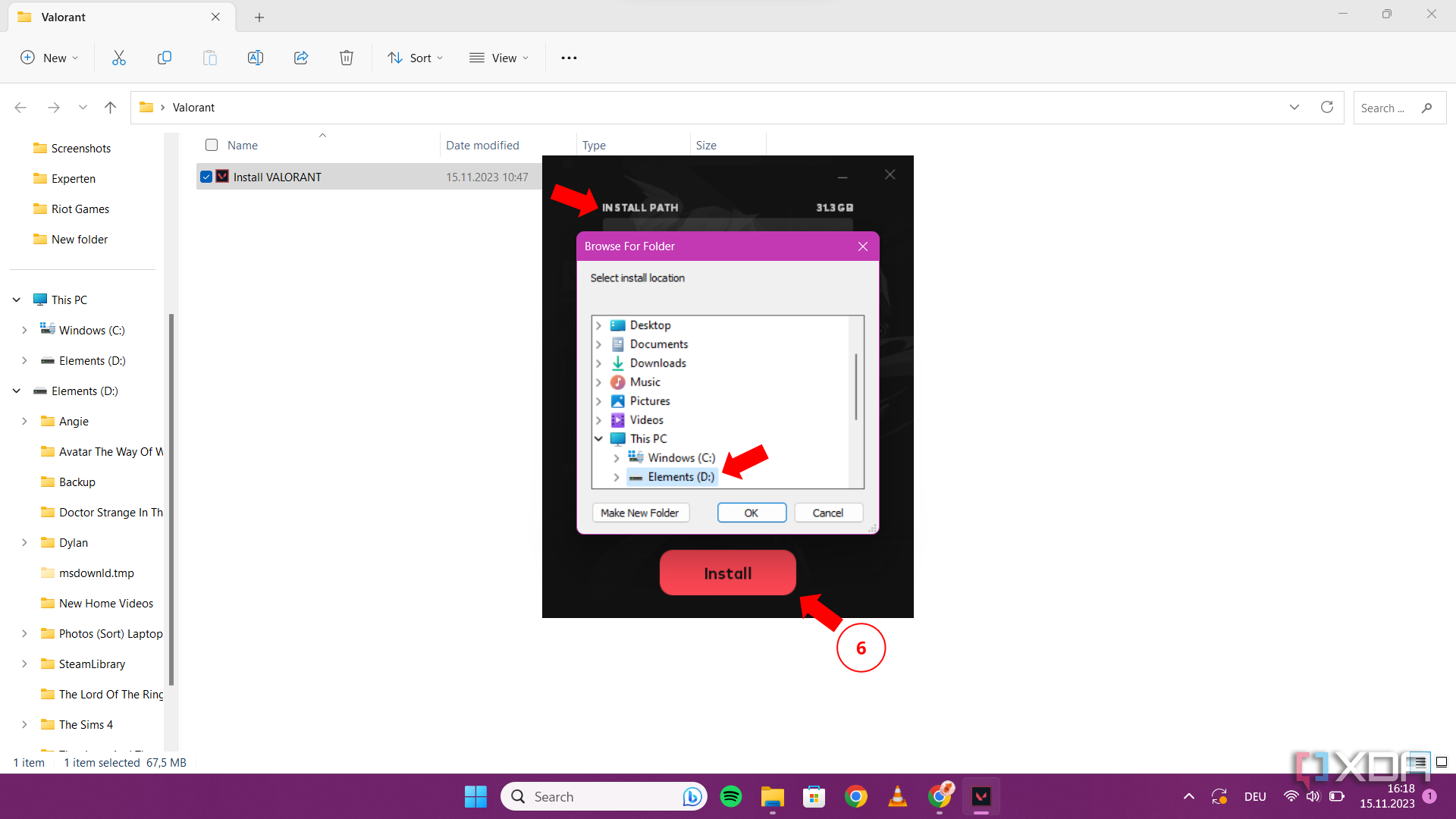The image size is (1456, 819).
Task: Open the clock and date flyout
Action: tap(1387, 796)
